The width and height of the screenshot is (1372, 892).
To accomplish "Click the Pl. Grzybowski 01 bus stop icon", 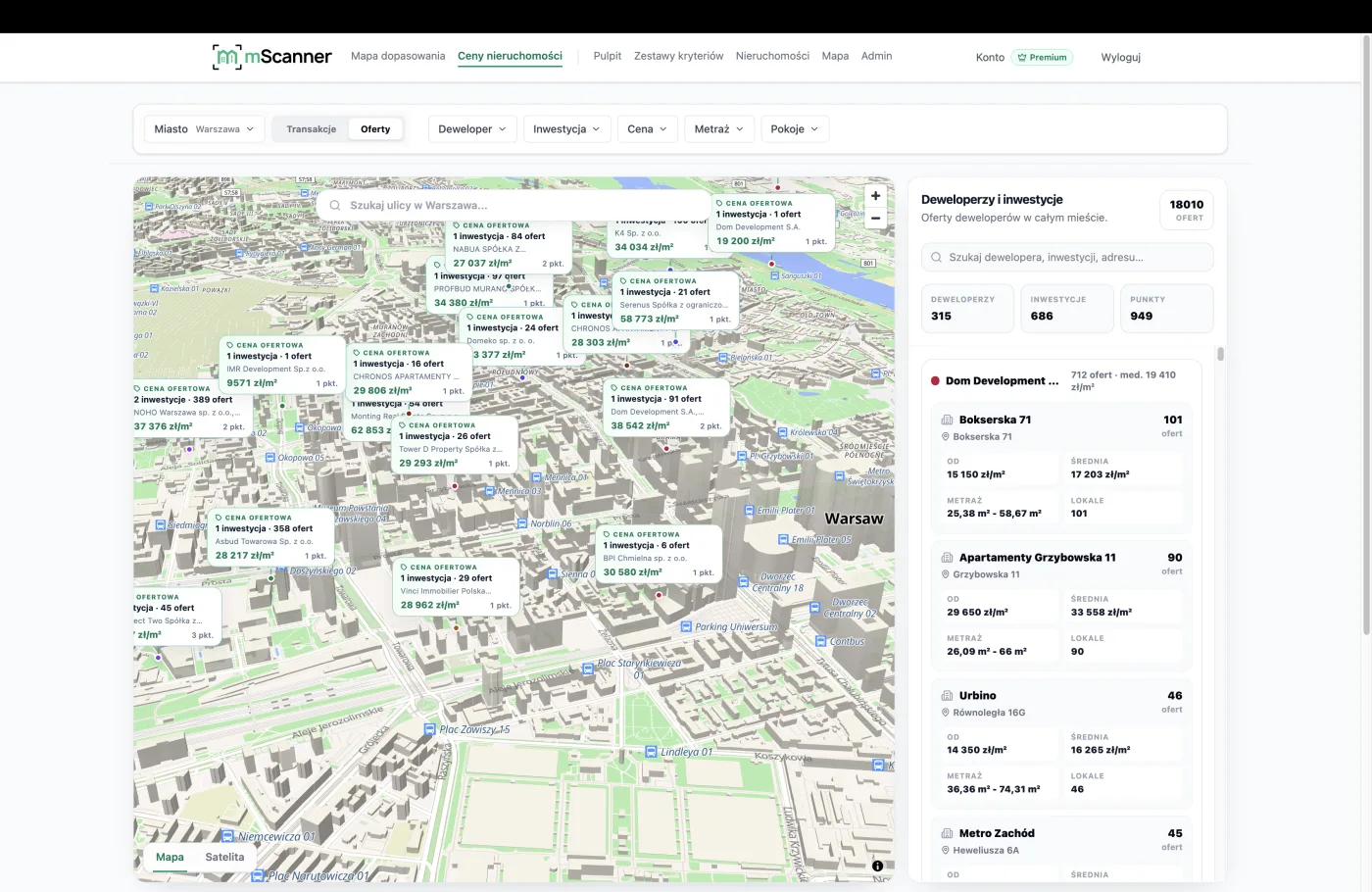I will (743, 456).
